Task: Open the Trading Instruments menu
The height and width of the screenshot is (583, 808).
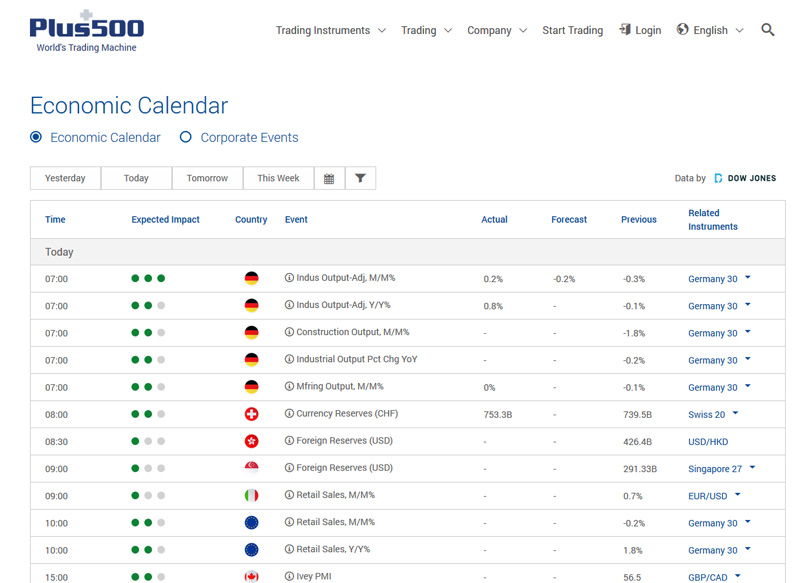Action: 330,31
